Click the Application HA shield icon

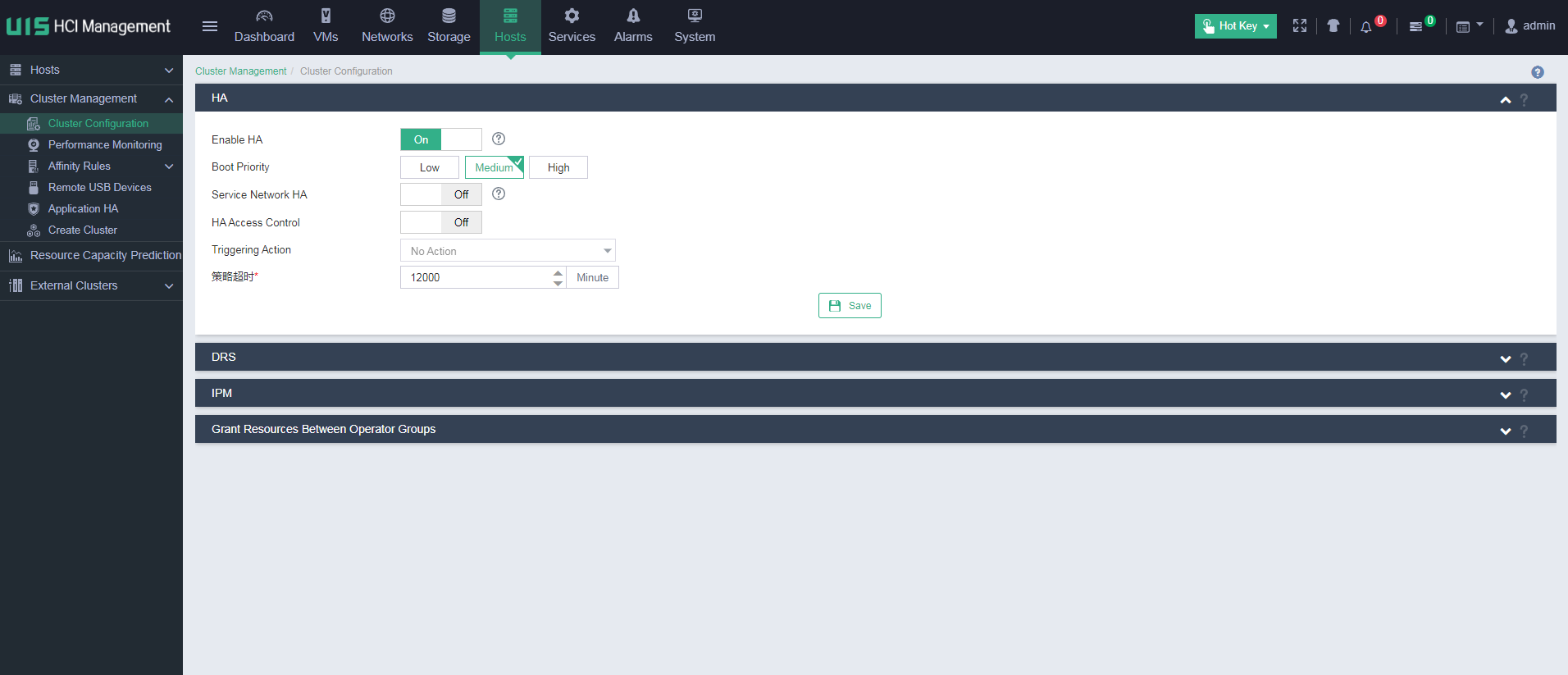pyautogui.click(x=34, y=209)
